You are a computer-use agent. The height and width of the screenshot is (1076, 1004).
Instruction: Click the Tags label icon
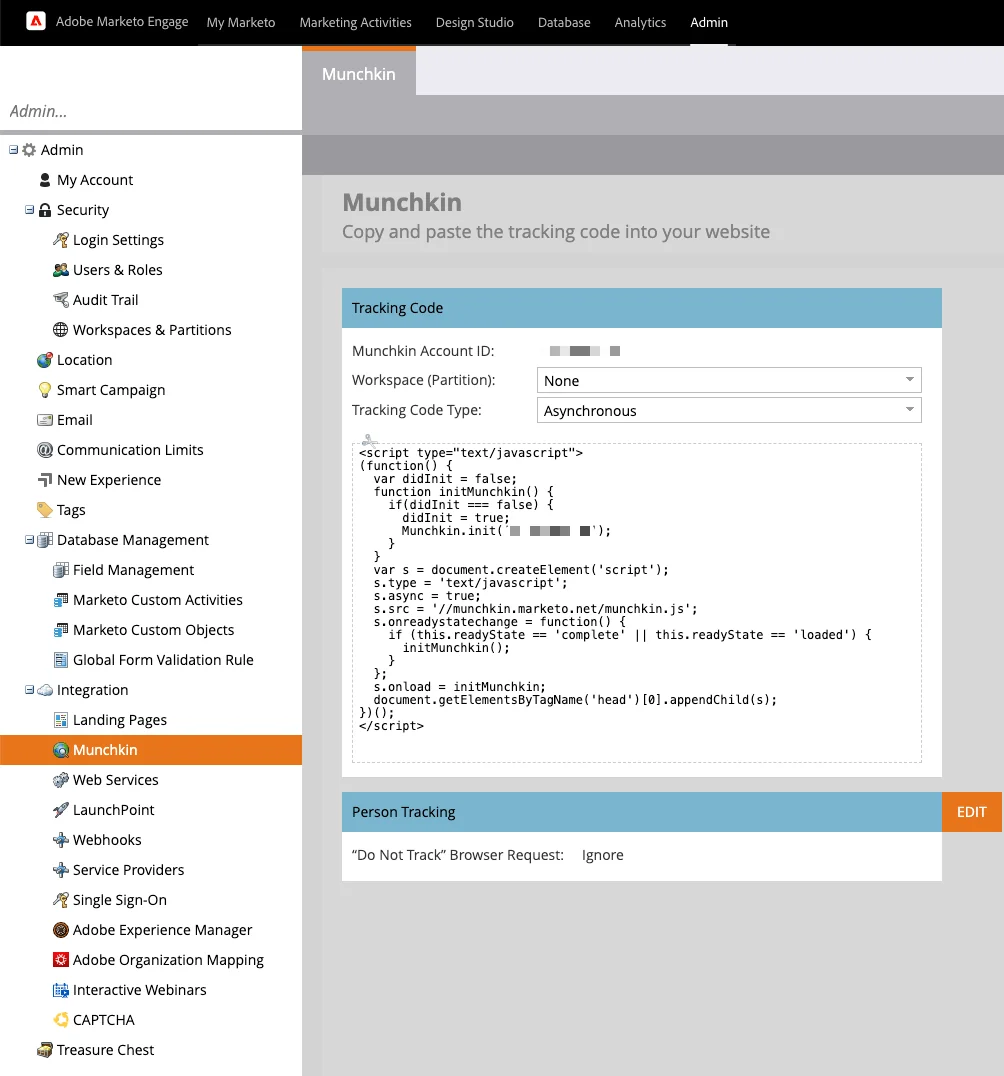coord(45,510)
